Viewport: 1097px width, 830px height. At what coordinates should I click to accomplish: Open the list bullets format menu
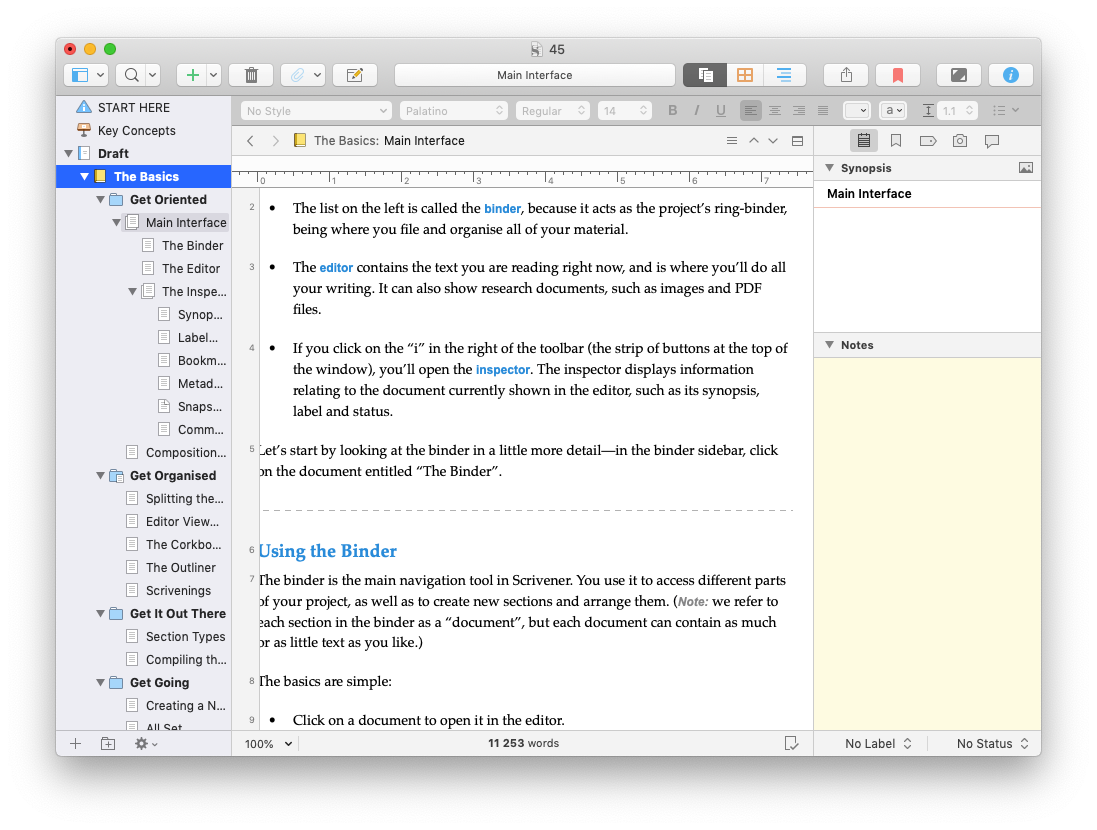(x=1006, y=111)
